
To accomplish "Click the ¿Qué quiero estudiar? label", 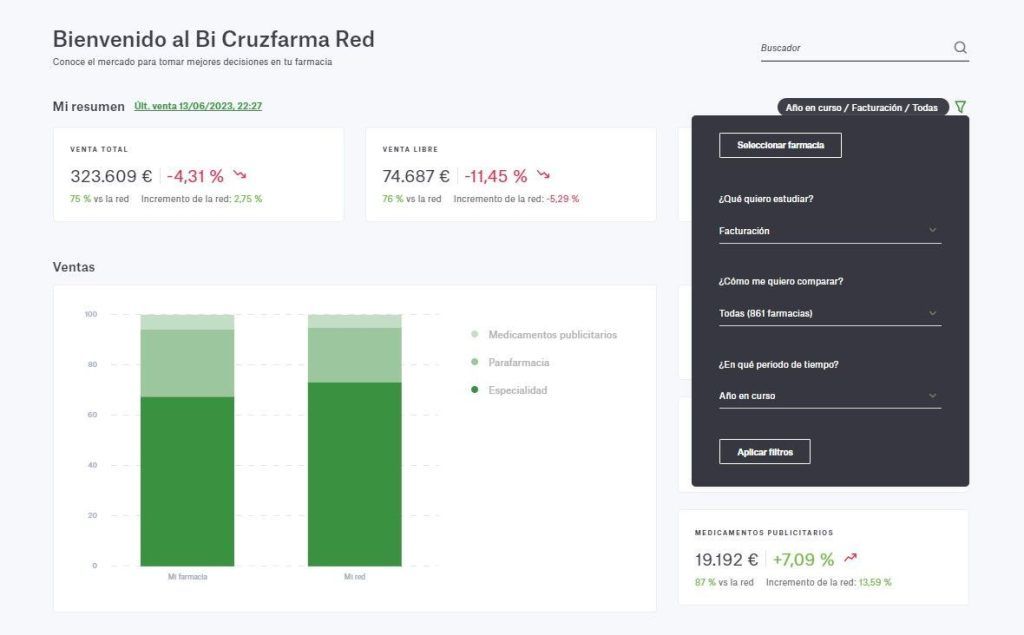I will pos(766,199).
